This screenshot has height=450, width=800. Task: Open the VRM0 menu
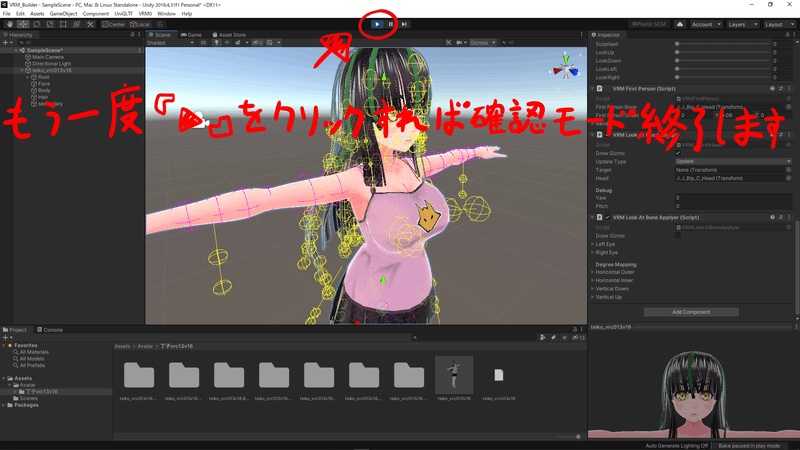point(145,14)
